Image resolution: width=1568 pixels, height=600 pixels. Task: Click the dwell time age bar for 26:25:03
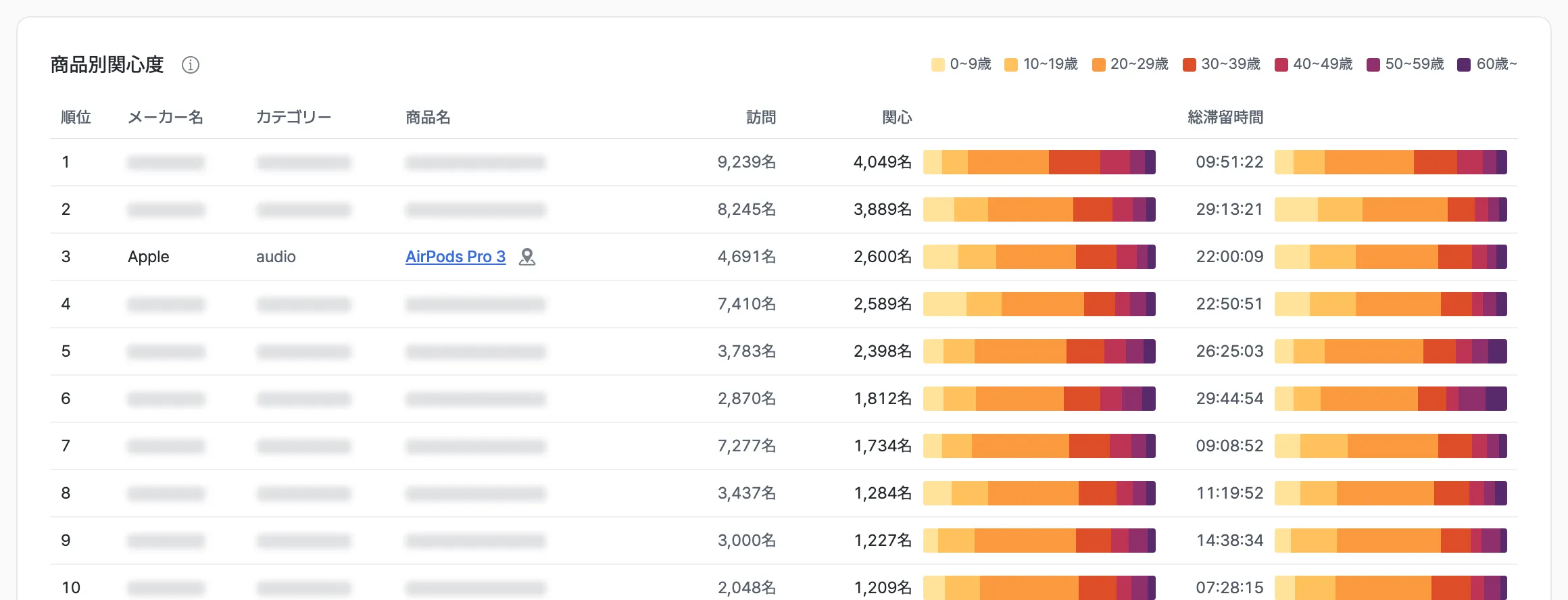[1391, 351]
